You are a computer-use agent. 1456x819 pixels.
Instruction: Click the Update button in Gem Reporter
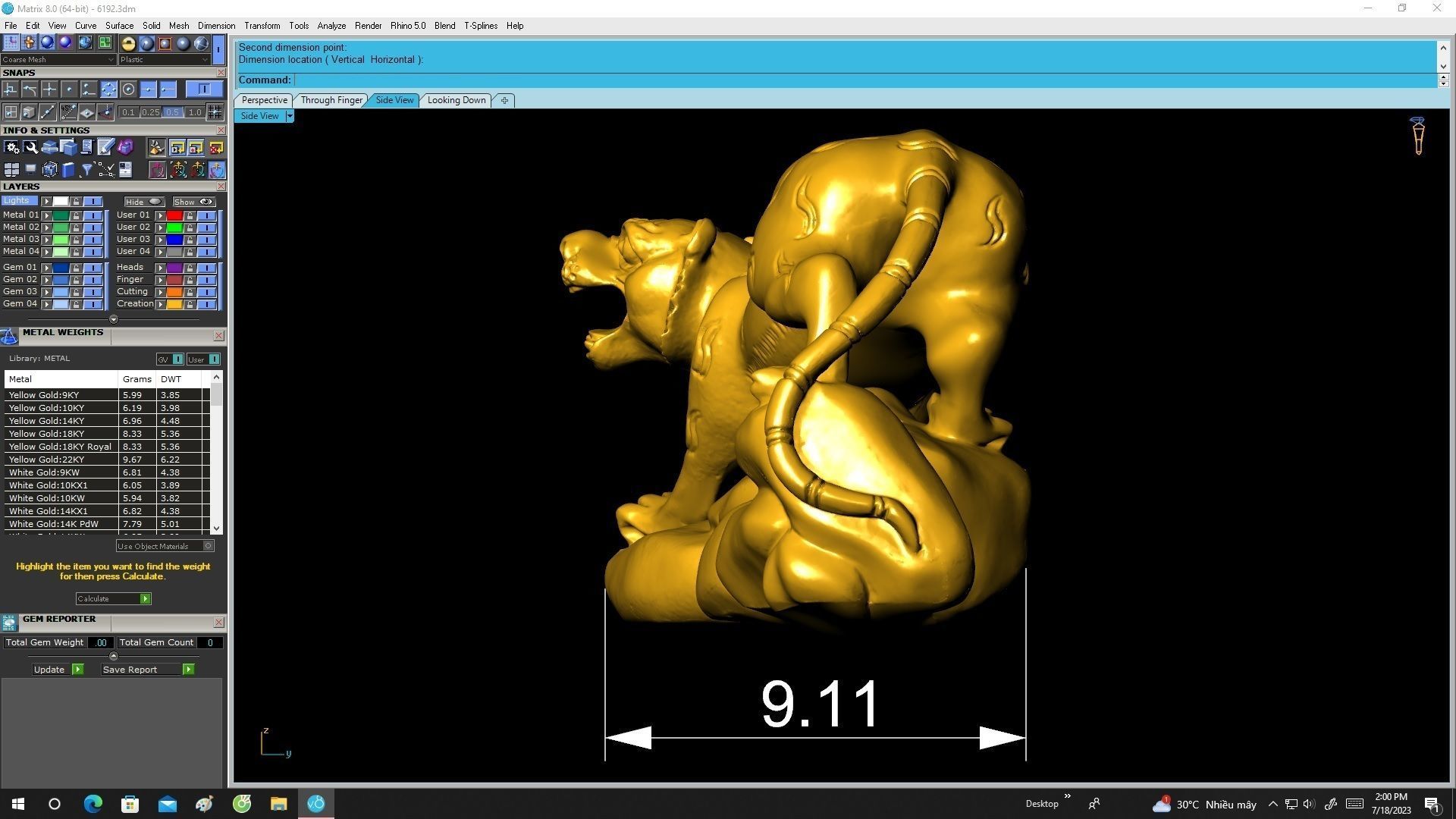tap(58, 670)
